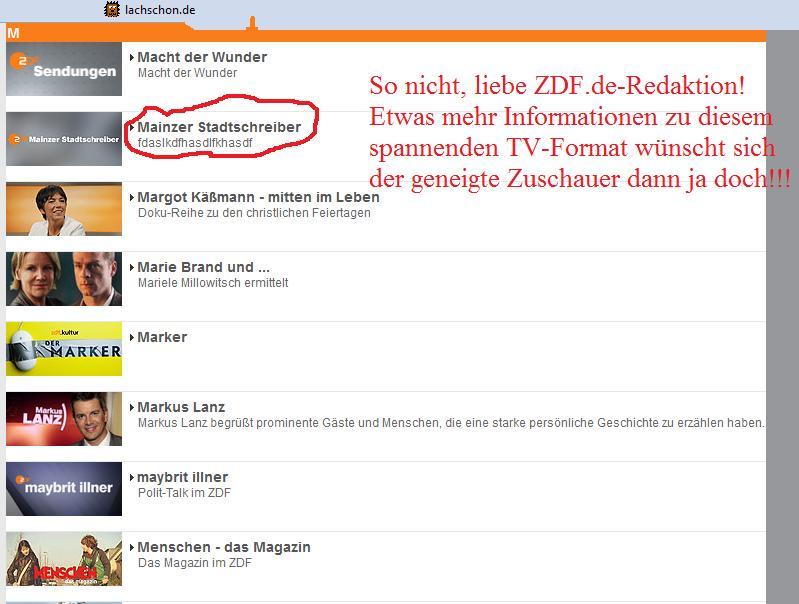
Task: Open Menschen - das Magazin link
Action: [x=223, y=548]
